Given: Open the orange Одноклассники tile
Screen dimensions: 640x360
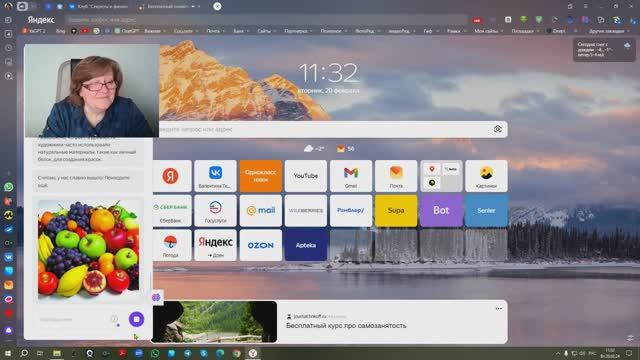Looking at the screenshot, I should tap(261, 176).
